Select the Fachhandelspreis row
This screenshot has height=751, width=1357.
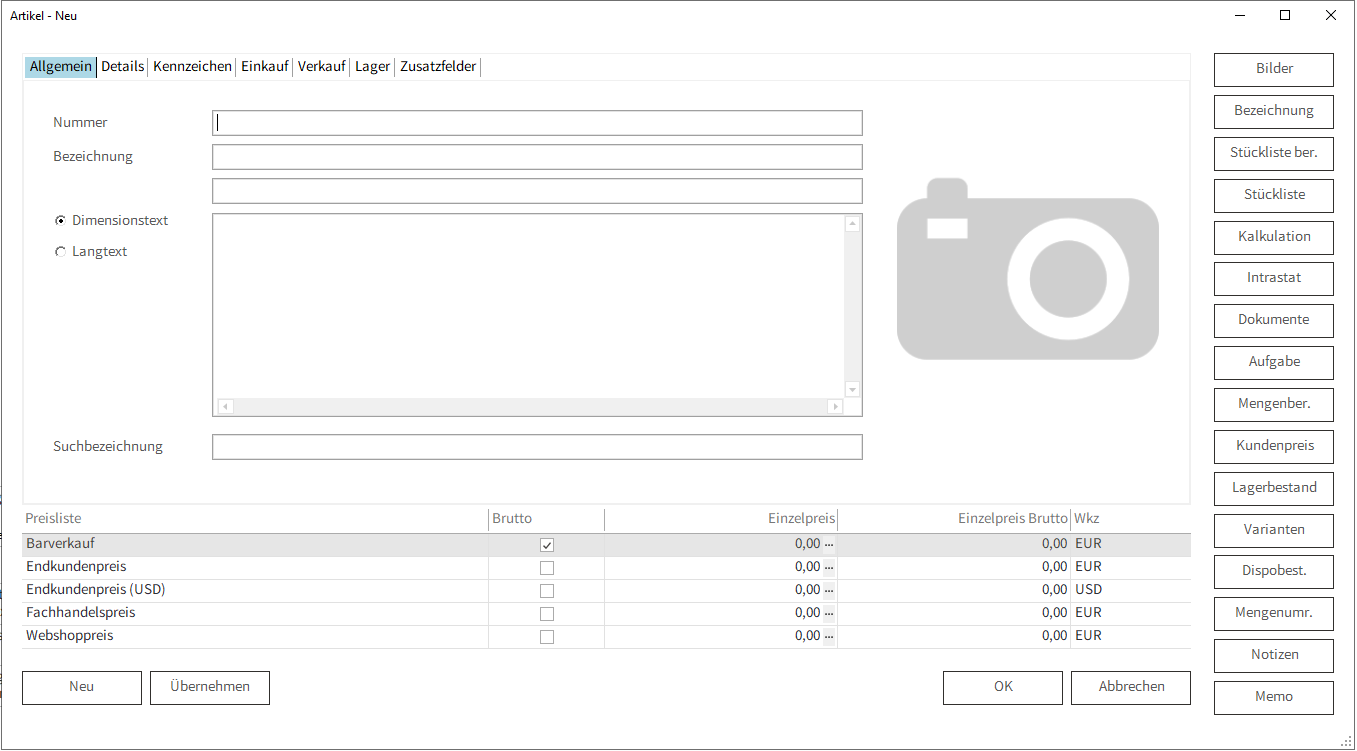click(606, 613)
